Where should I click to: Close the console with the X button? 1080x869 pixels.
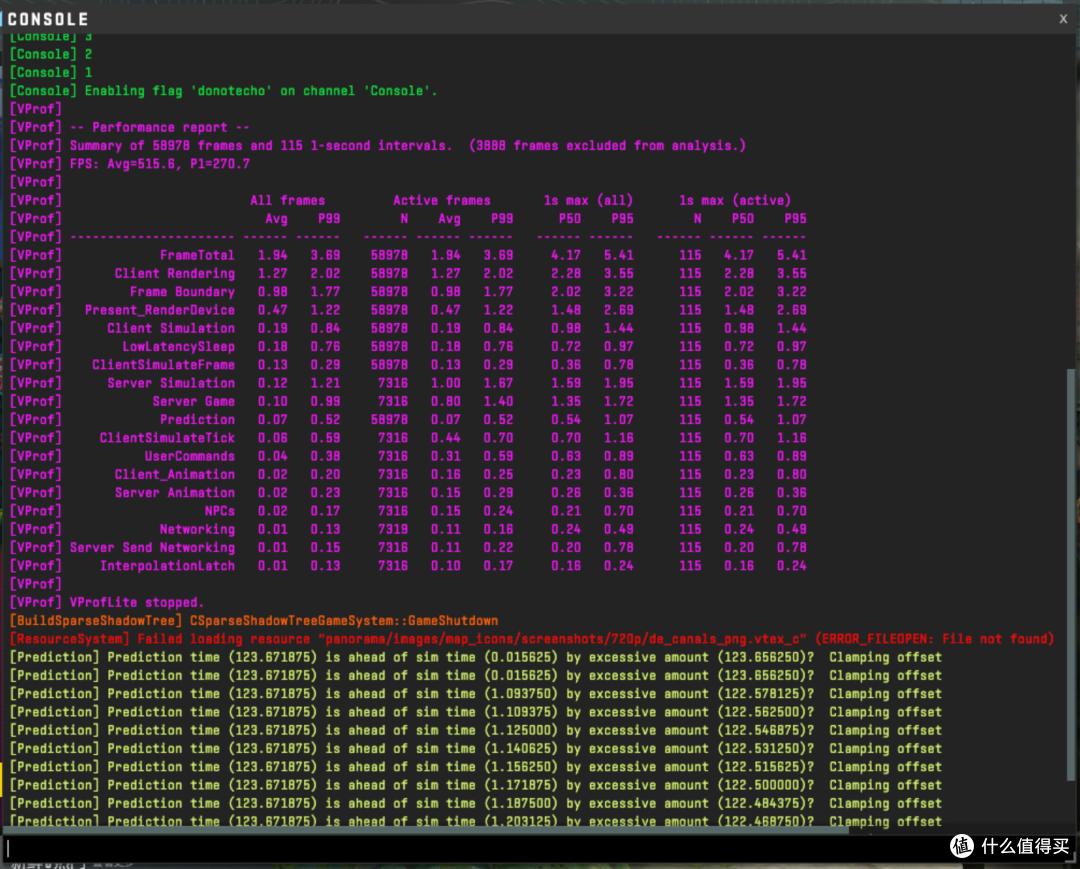point(1063,19)
